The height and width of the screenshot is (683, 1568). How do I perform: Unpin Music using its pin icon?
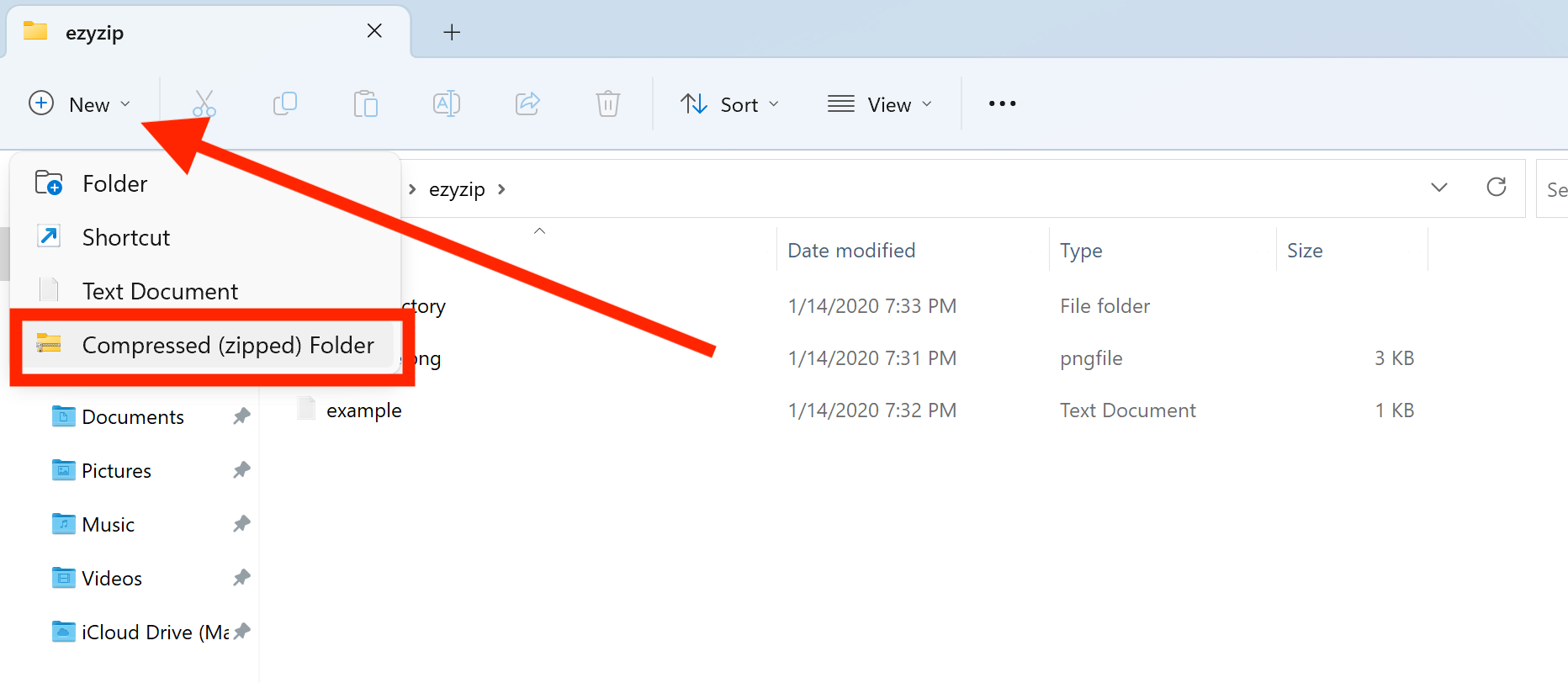[x=241, y=523]
